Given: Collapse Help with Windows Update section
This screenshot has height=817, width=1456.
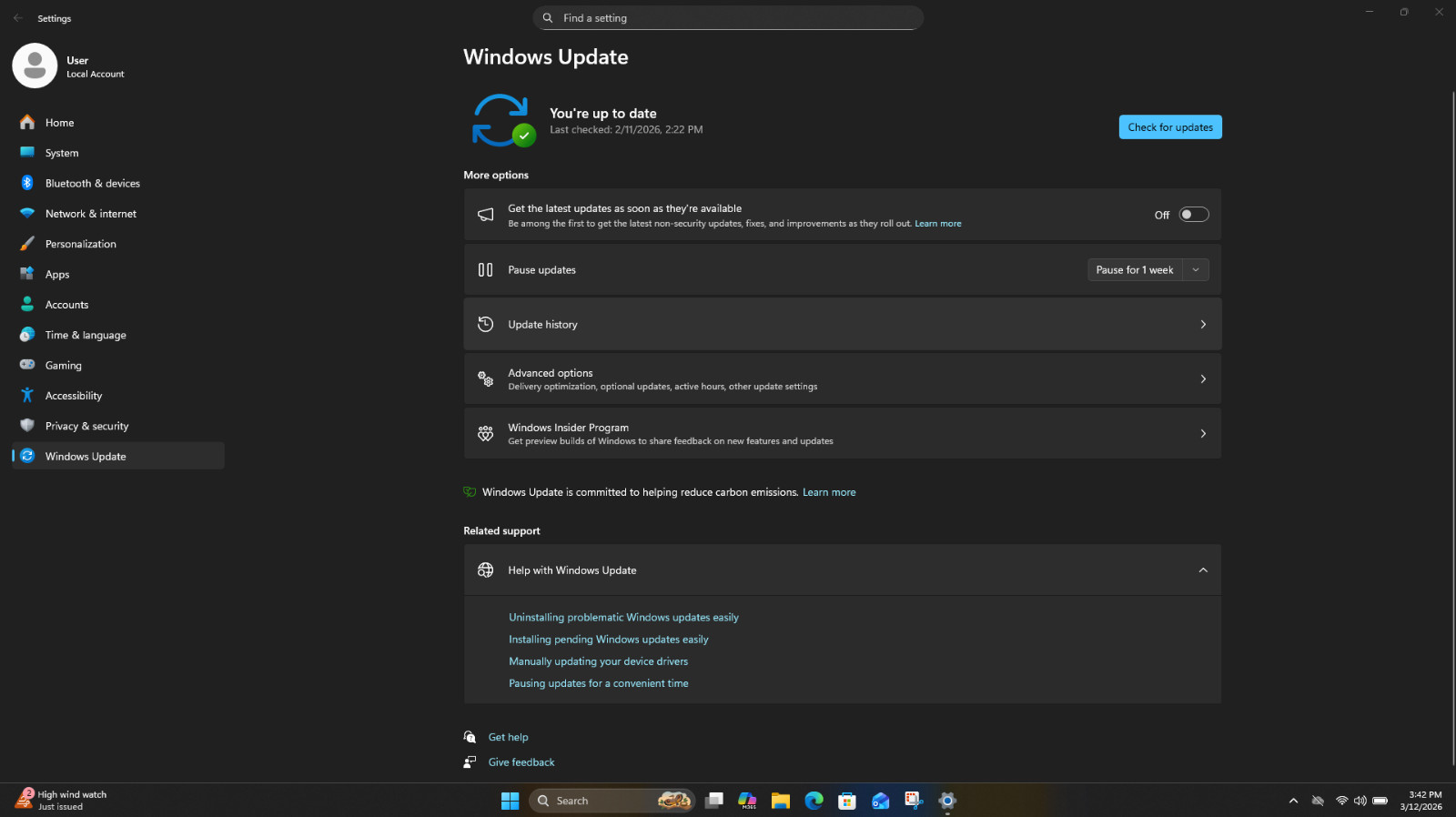Looking at the screenshot, I should click(x=1203, y=570).
